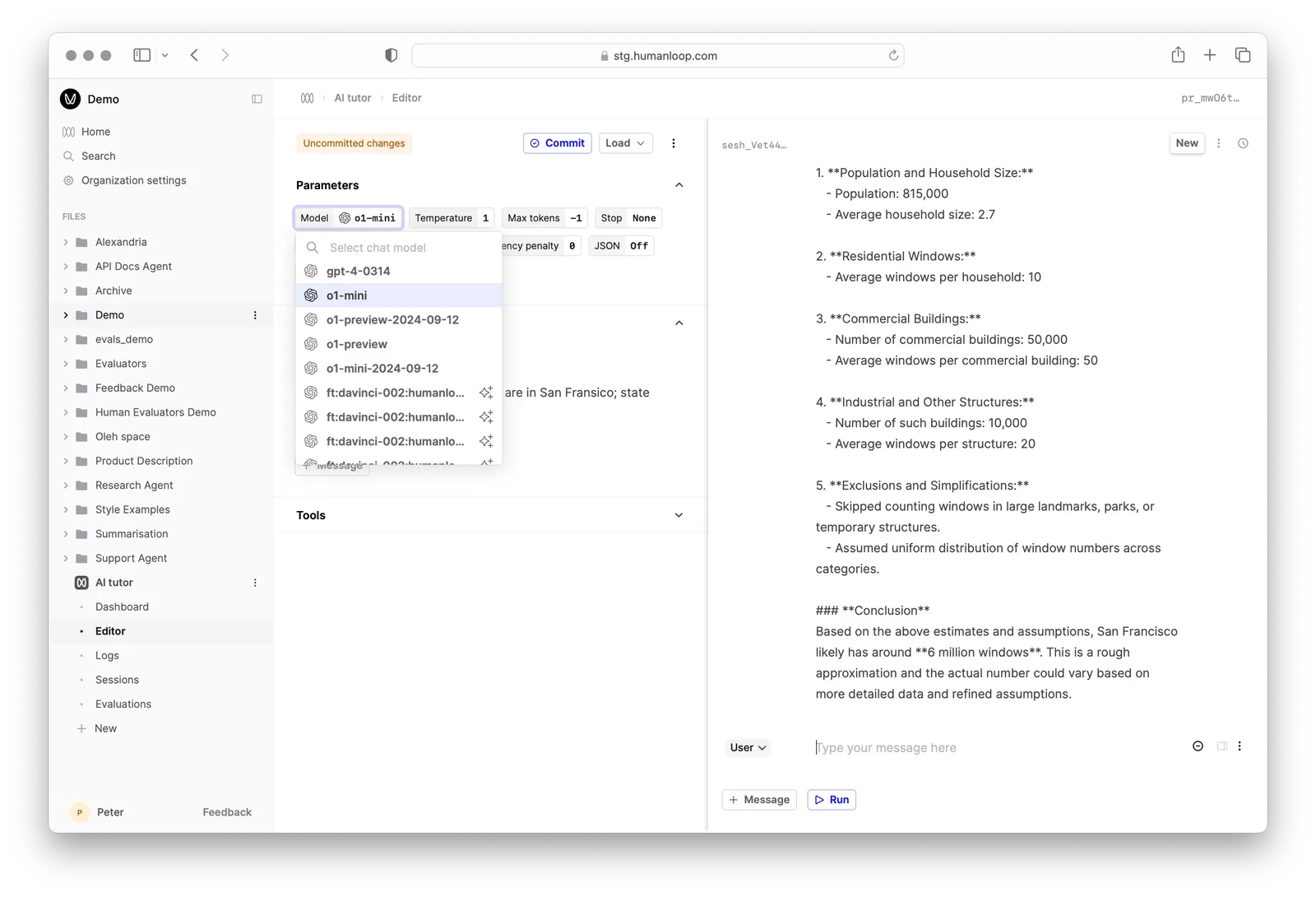Select o1-mini in the model list
The width and height of the screenshot is (1316, 897).
[399, 295]
